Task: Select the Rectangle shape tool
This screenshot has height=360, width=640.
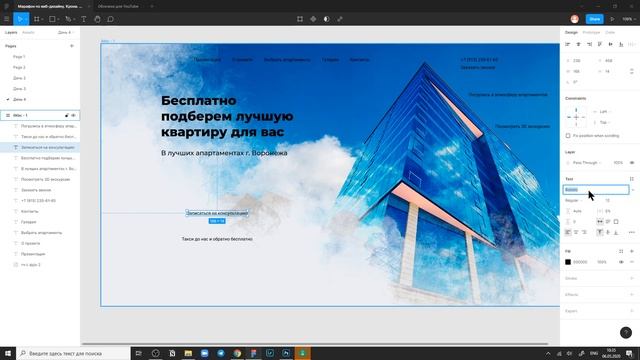Action: point(52,19)
